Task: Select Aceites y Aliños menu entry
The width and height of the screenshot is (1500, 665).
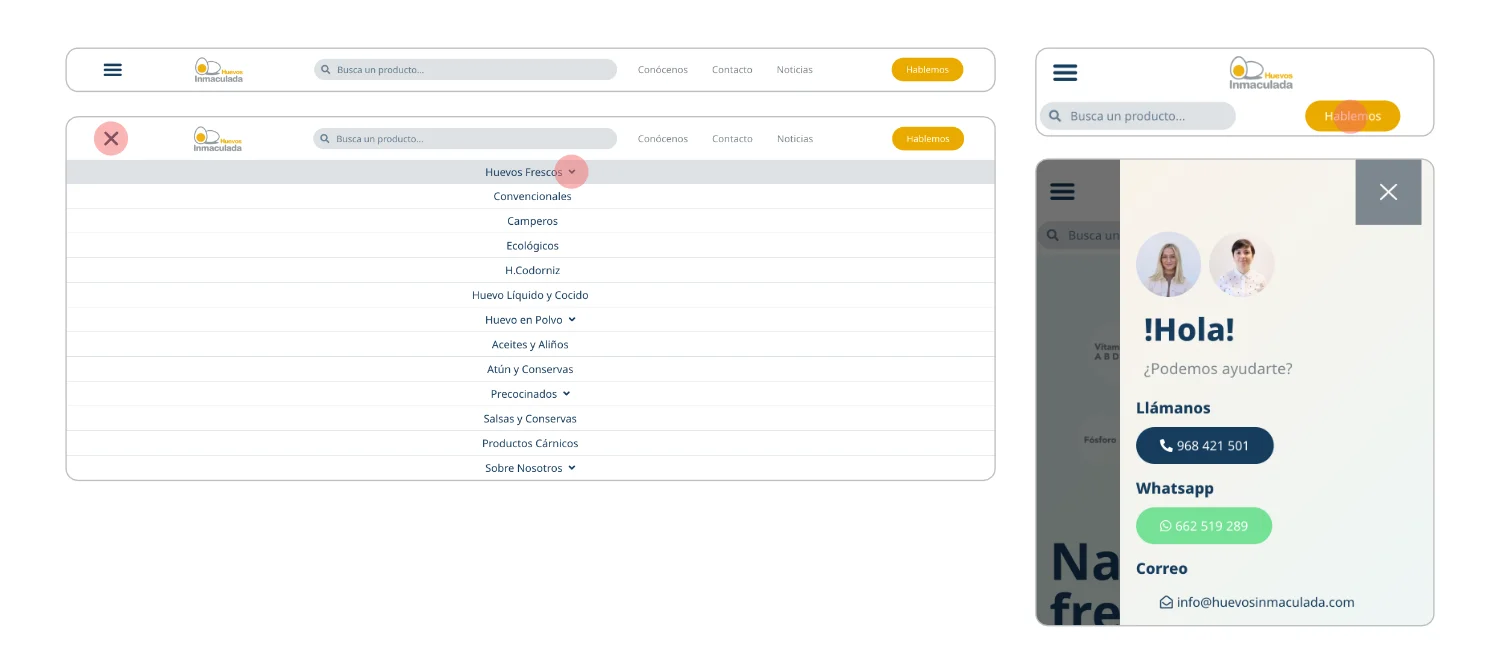Action: coord(530,345)
